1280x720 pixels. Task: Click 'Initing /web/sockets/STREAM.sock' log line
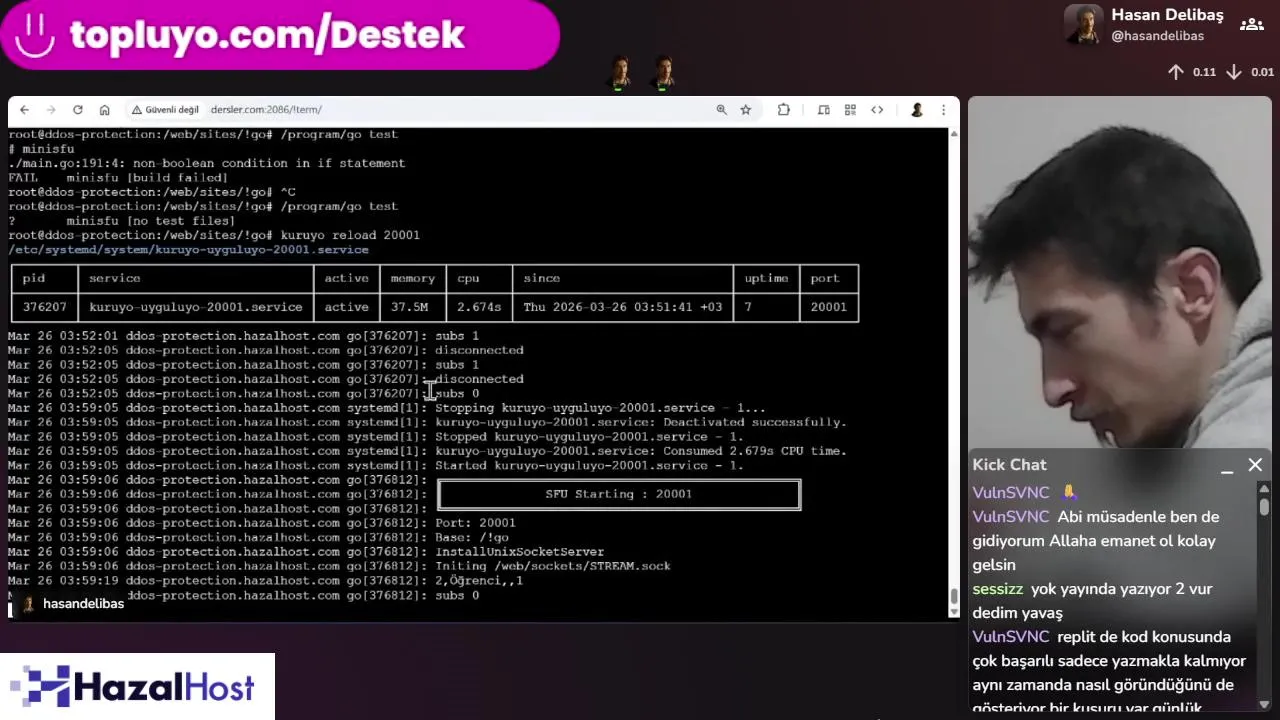[339, 566]
